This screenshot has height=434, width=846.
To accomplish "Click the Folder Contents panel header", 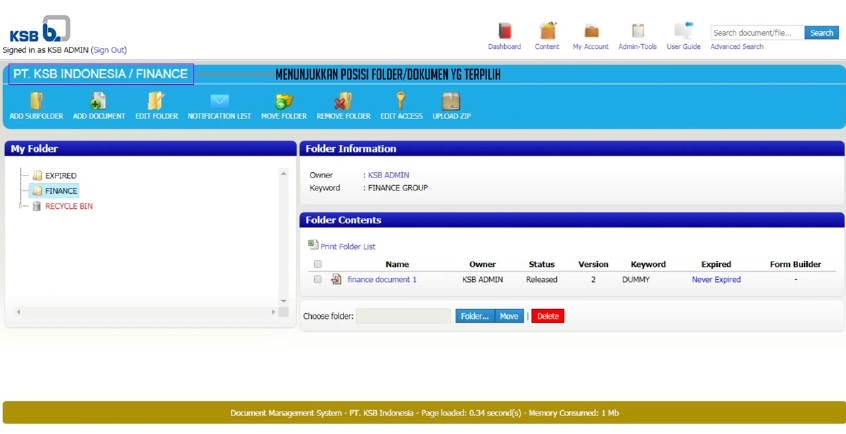I will coord(572,220).
